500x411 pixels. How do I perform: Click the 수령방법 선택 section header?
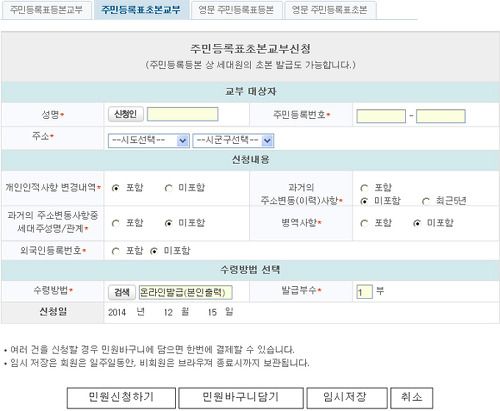point(250,269)
